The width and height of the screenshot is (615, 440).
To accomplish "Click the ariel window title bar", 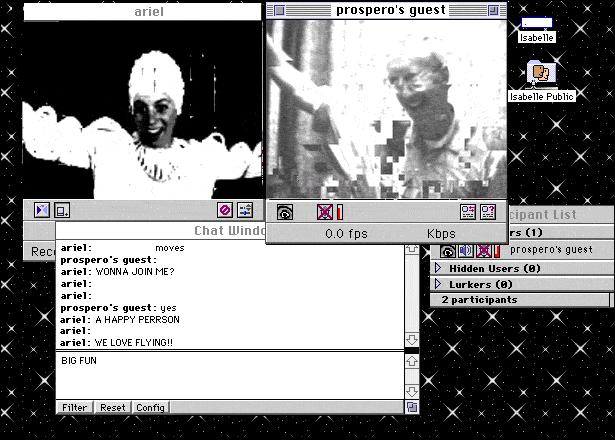I will [142, 11].
